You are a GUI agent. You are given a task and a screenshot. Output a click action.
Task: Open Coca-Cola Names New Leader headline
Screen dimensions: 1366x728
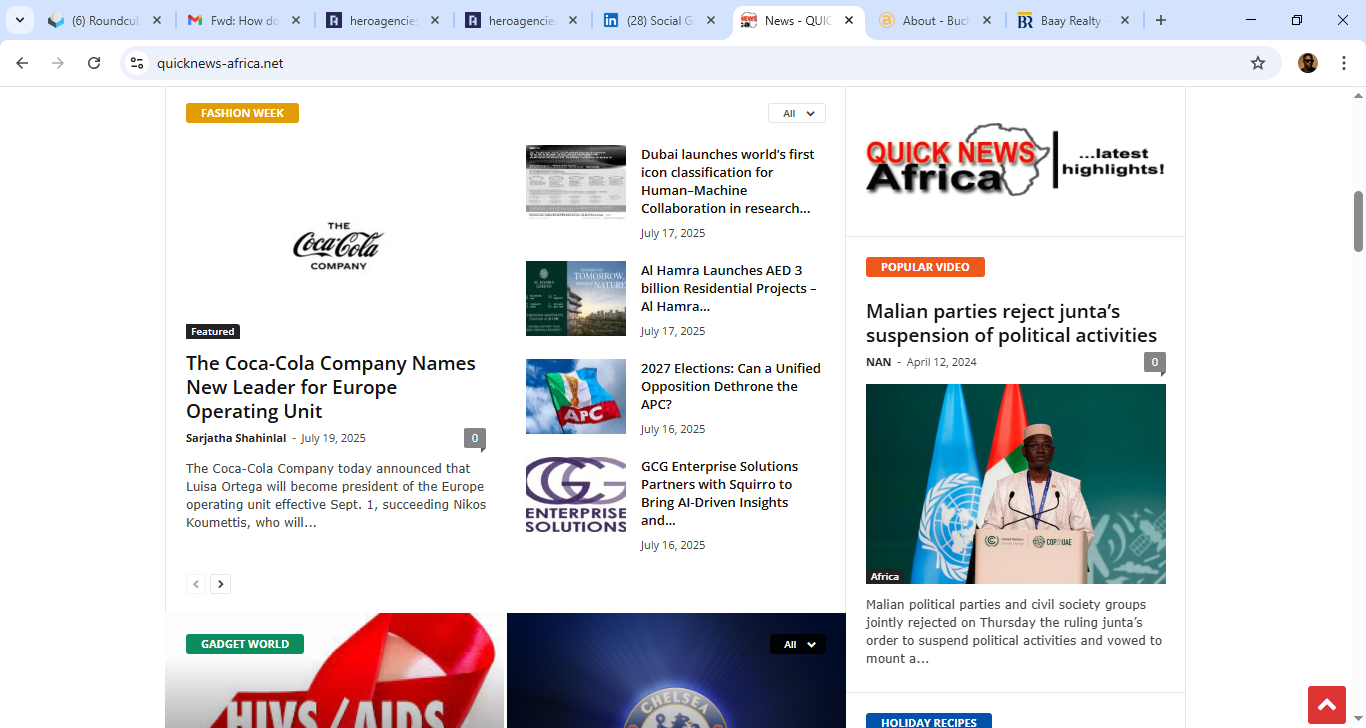click(331, 387)
